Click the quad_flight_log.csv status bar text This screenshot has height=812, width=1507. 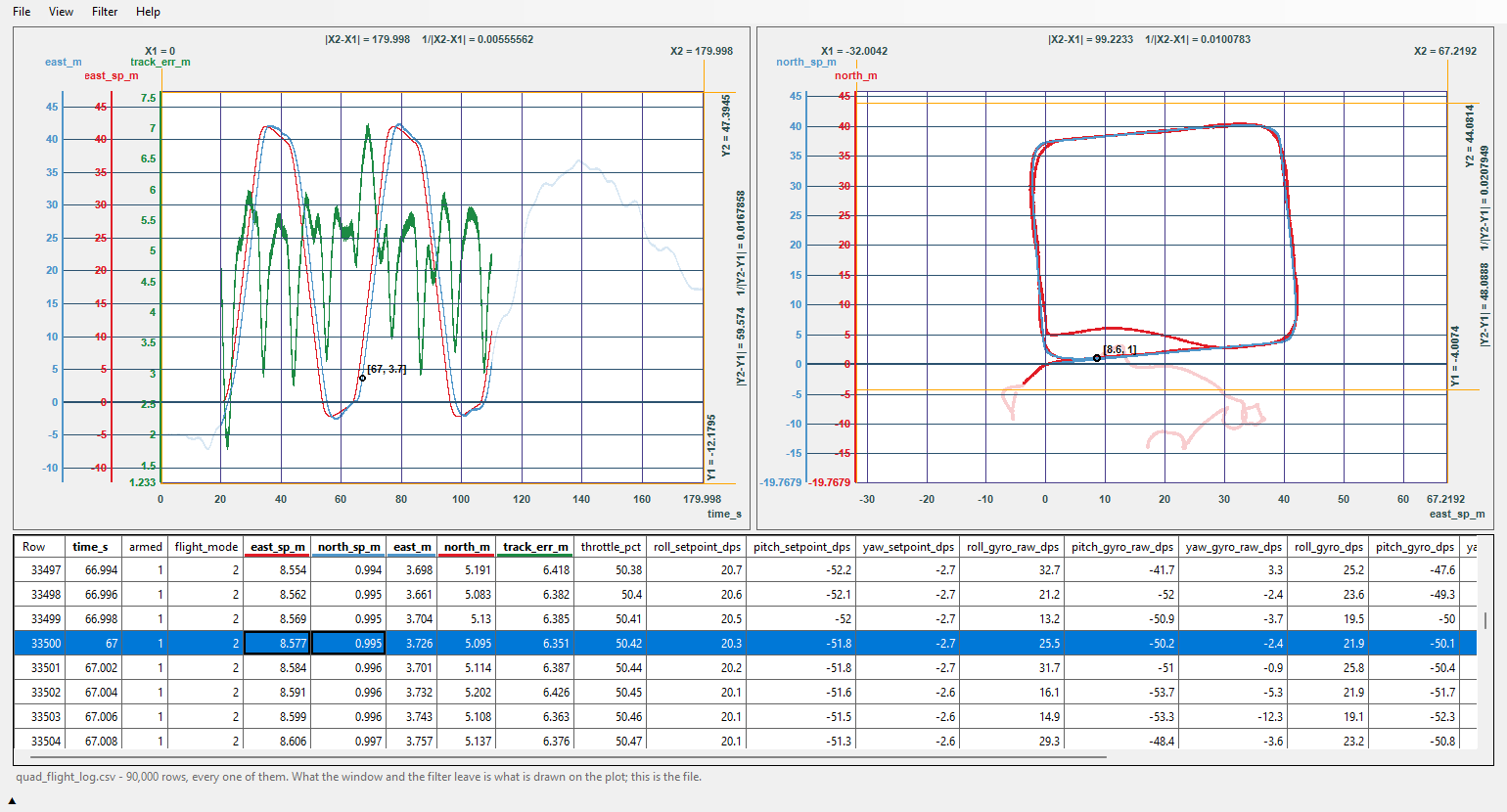pos(358,777)
